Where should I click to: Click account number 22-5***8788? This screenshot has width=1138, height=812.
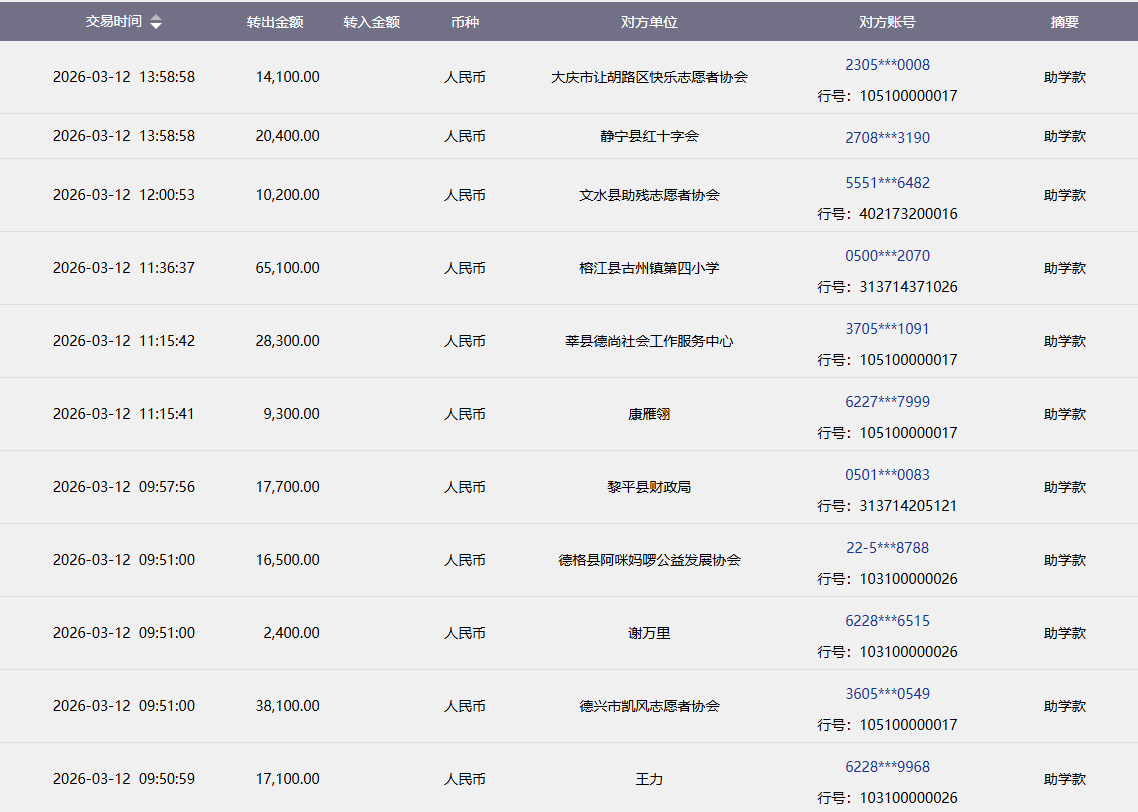887,548
